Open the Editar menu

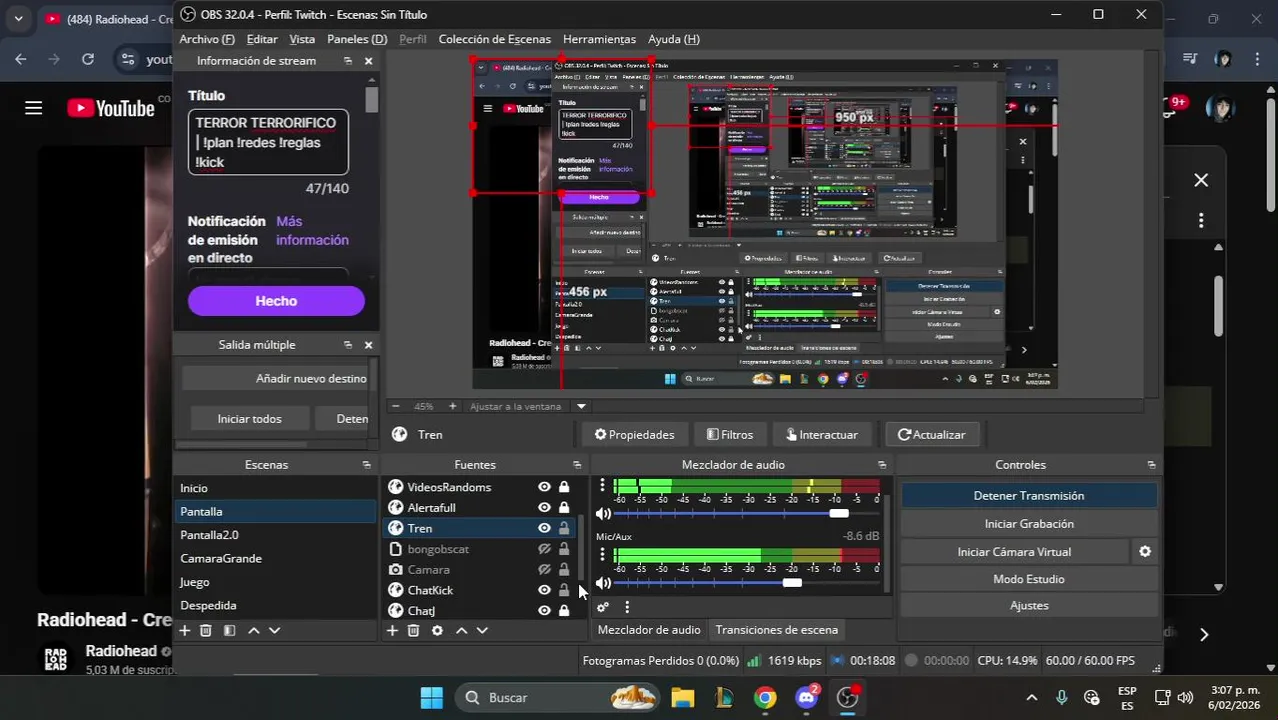pyautogui.click(x=262, y=39)
